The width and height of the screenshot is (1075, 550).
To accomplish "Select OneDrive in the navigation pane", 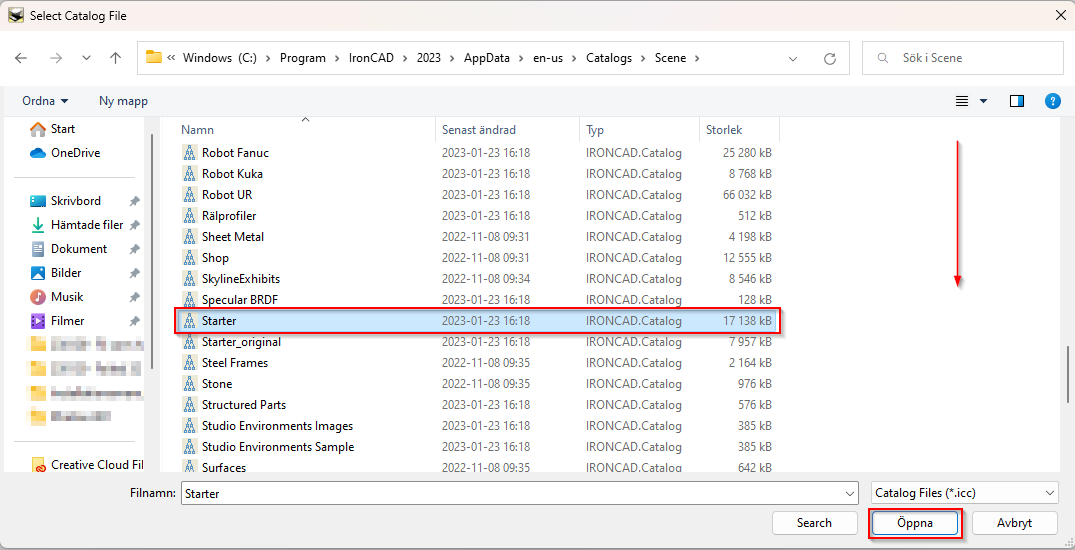I will 66,153.
